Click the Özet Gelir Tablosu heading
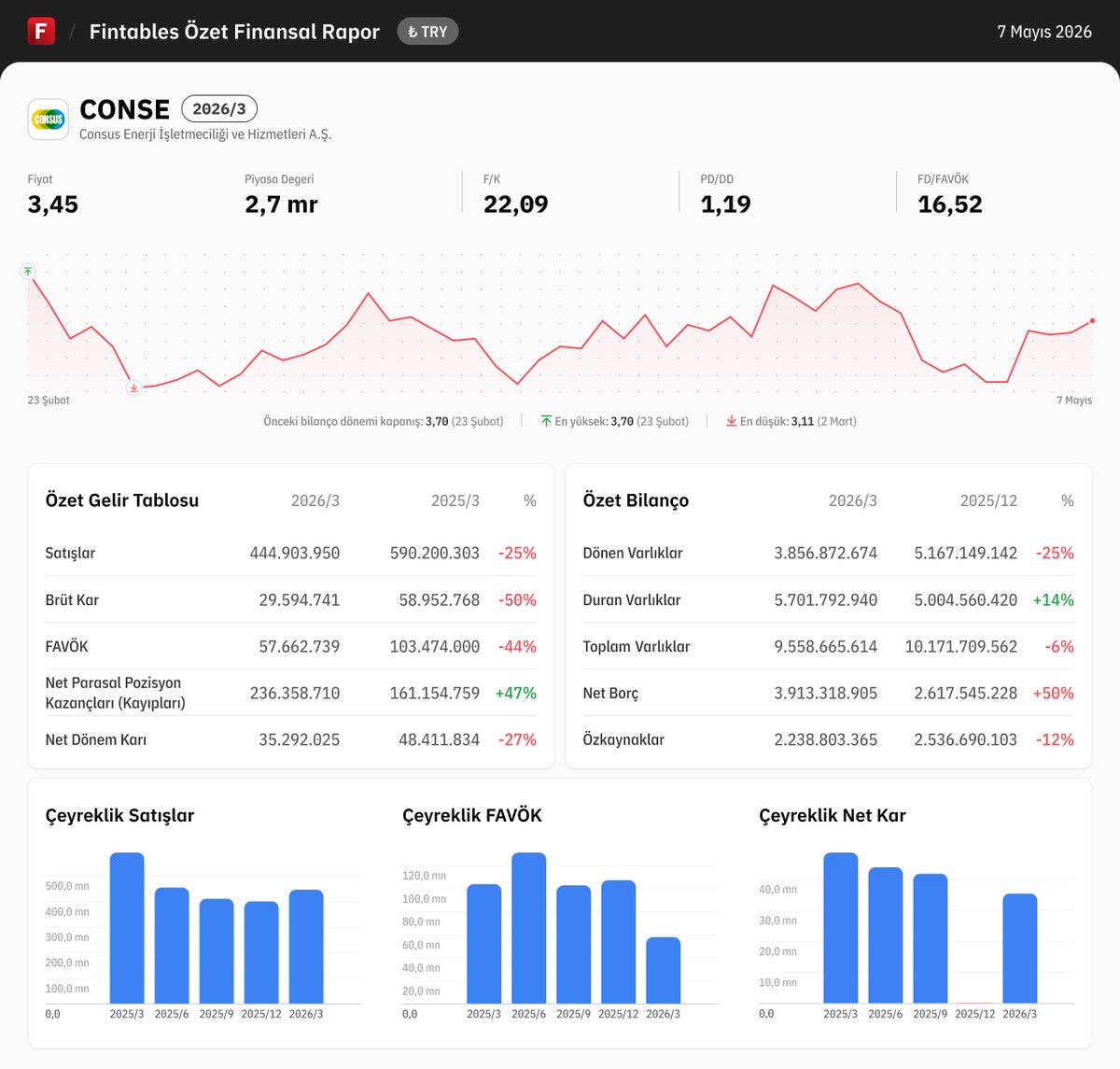This screenshot has height=1069, width=1120. [122, 500]
